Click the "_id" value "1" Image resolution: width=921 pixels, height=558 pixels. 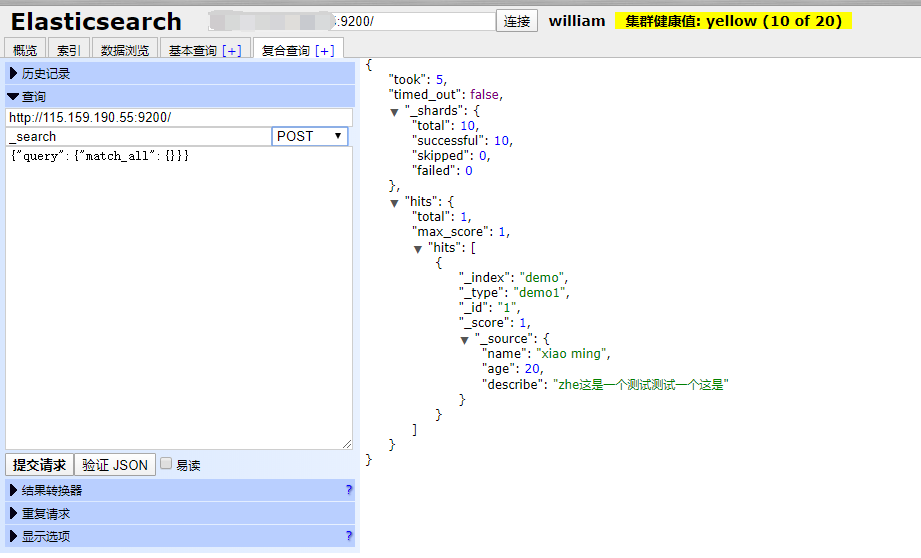click(x=507, y=308)
